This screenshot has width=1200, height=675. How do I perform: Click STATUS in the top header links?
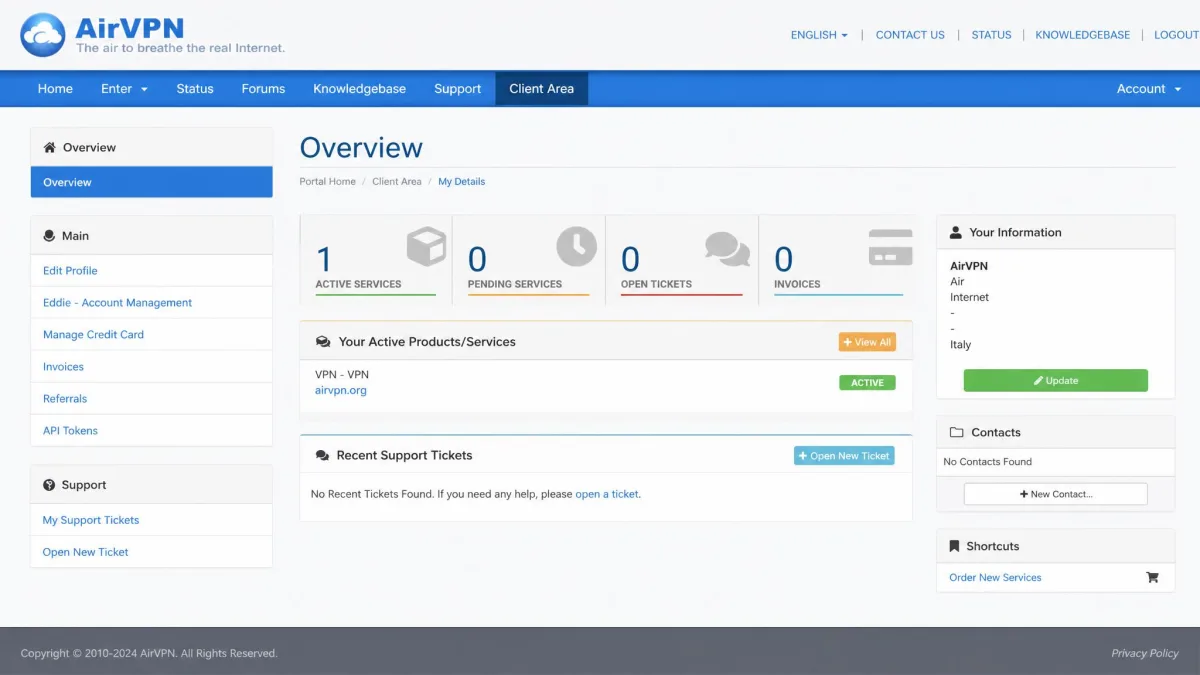(x=991, y=35)
